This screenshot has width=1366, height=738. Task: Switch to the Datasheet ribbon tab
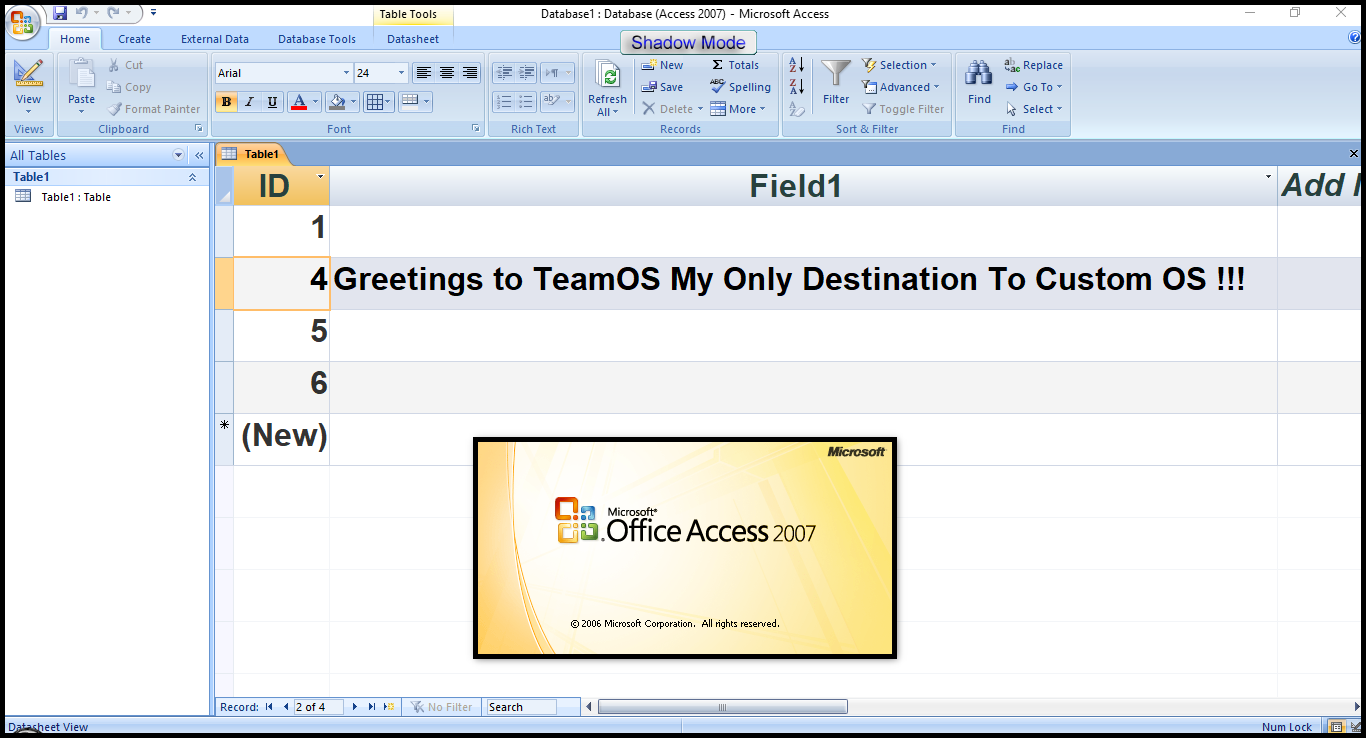coord(413,39)
